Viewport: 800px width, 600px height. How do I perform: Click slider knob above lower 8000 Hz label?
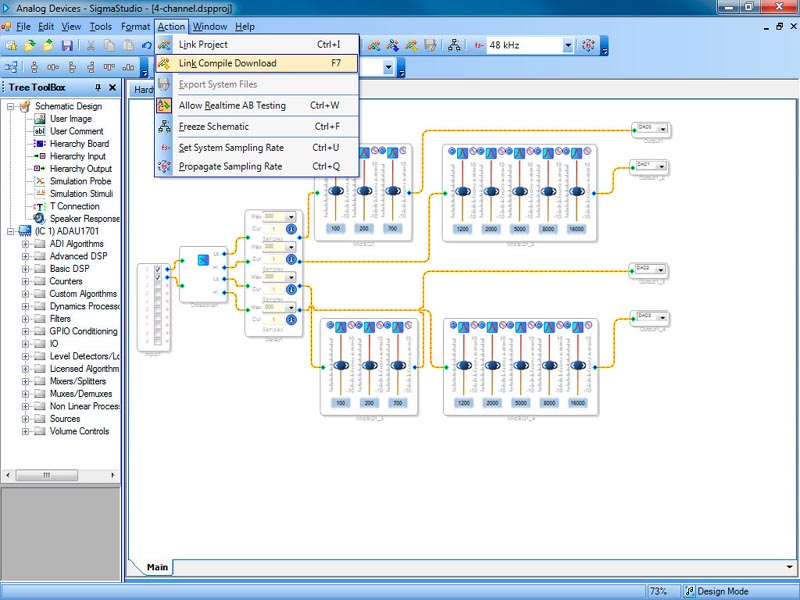click(549, 365)
